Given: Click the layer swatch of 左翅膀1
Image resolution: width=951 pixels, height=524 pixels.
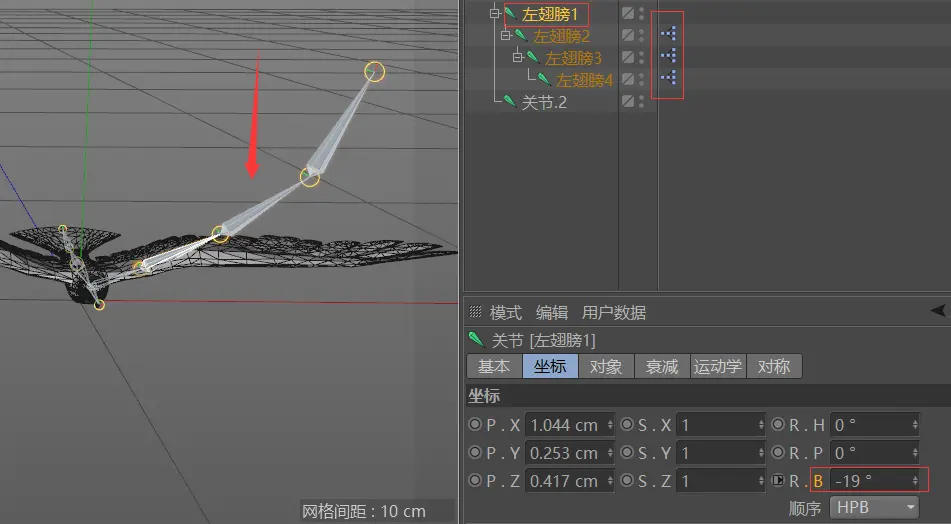Looking at the screenshot, I should [627, 13].
